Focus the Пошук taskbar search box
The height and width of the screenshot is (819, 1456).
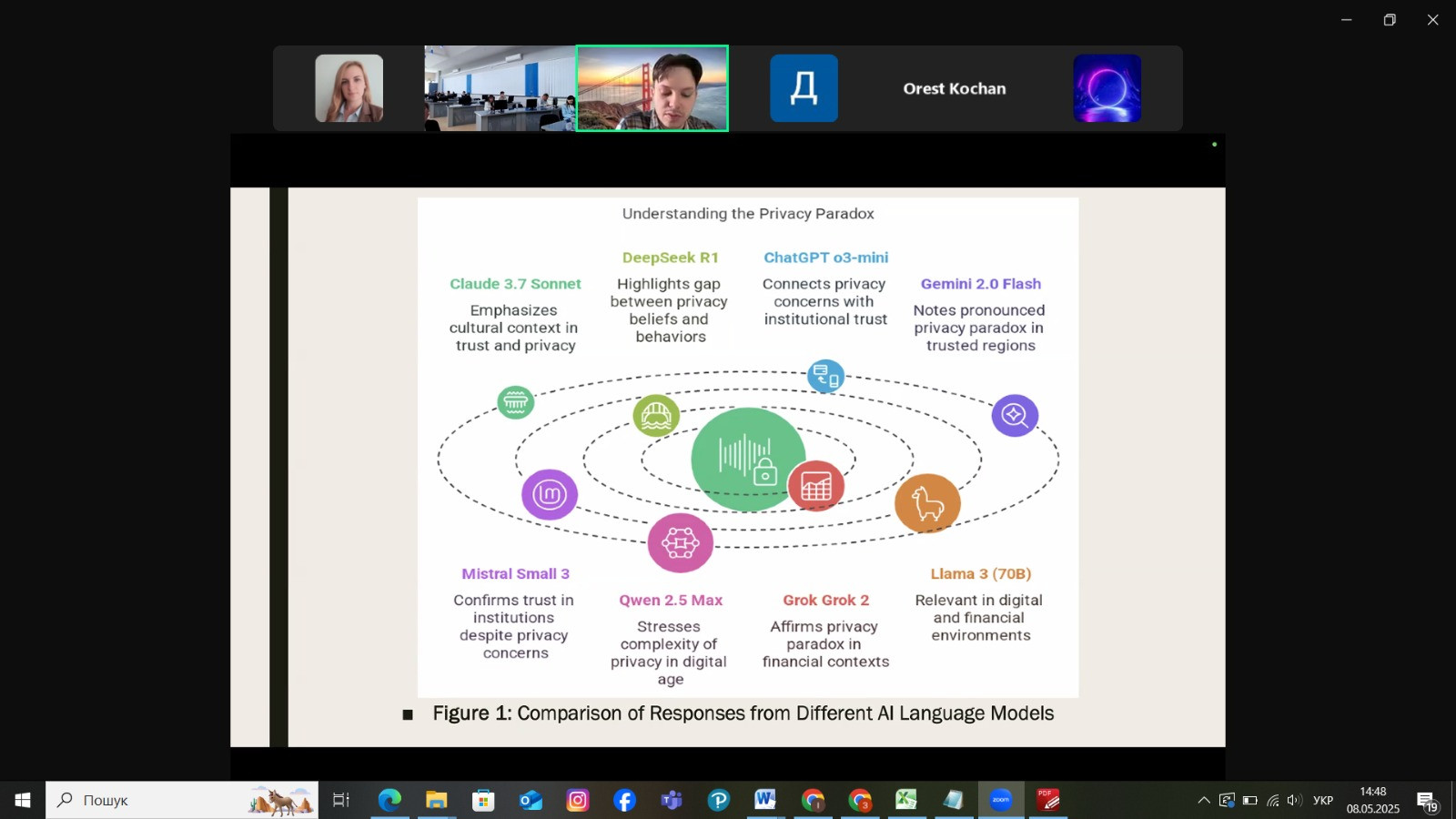182,800
